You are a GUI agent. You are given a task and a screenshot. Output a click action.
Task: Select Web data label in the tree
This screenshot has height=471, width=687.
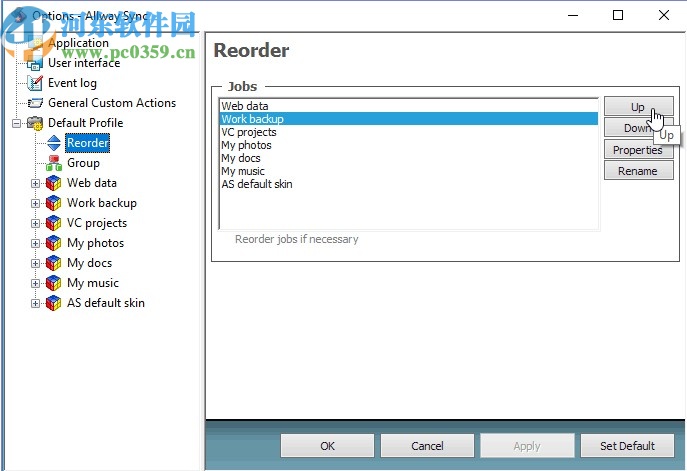click(92, 183)
